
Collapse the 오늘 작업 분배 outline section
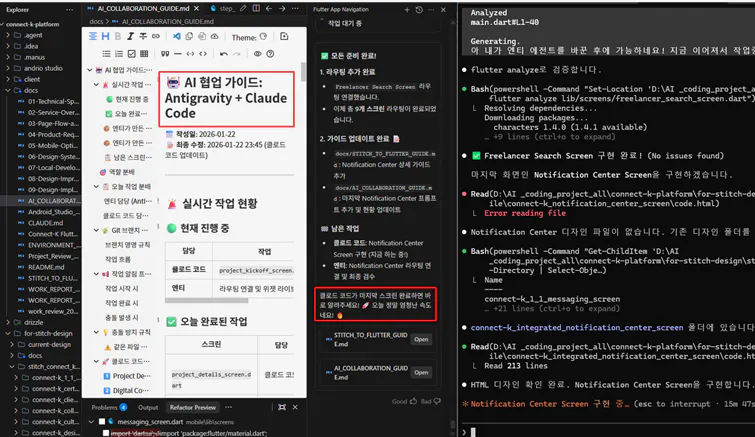(x=96, y=186)
